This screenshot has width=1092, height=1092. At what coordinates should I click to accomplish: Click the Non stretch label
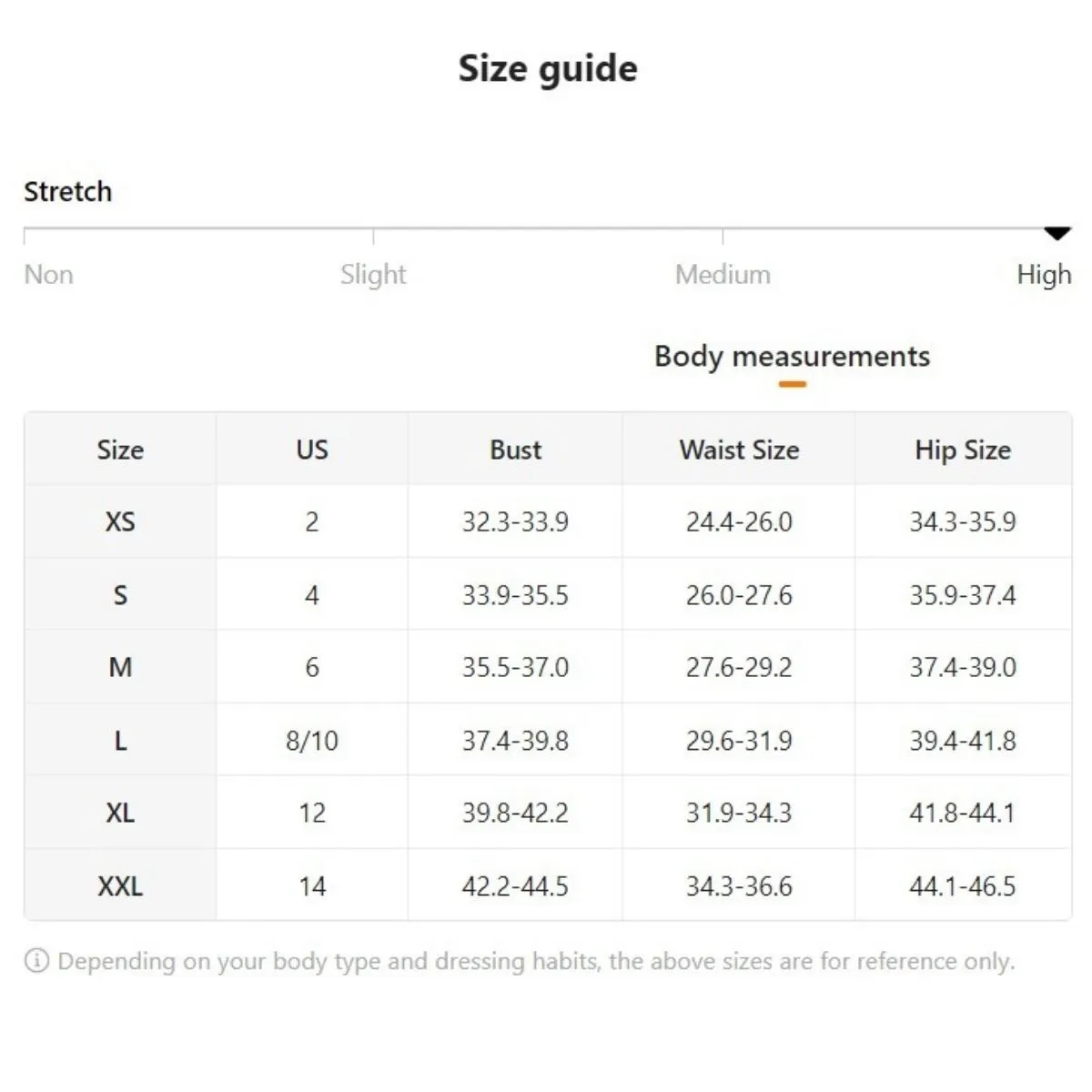(48, 274)
